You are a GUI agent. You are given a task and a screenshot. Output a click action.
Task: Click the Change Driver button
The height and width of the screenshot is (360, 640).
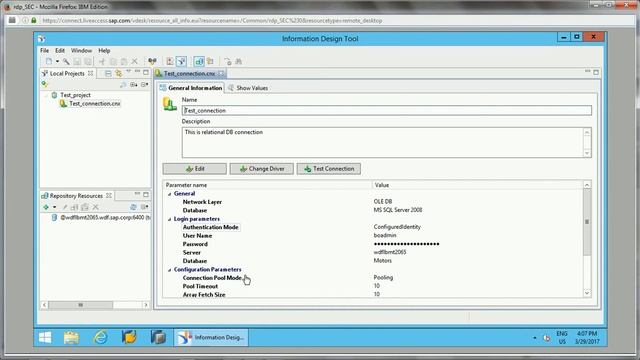262,169
